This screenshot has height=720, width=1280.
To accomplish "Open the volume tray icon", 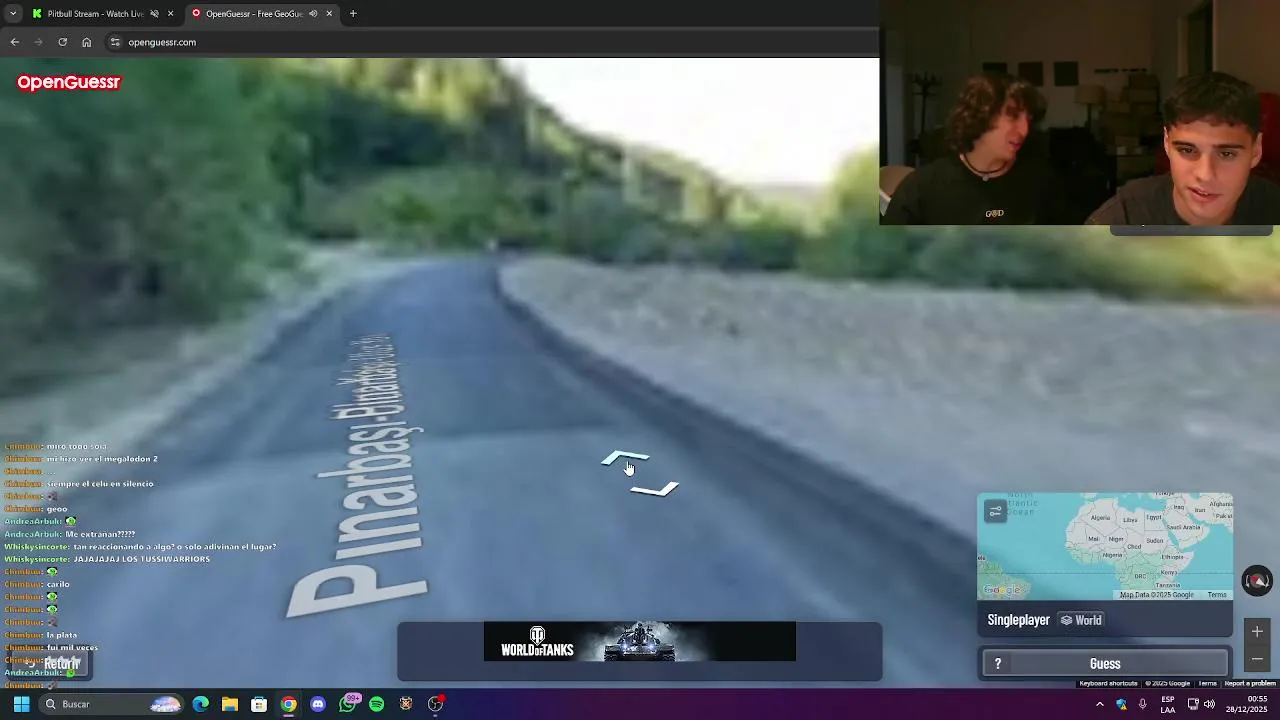I will (1209, 704).
